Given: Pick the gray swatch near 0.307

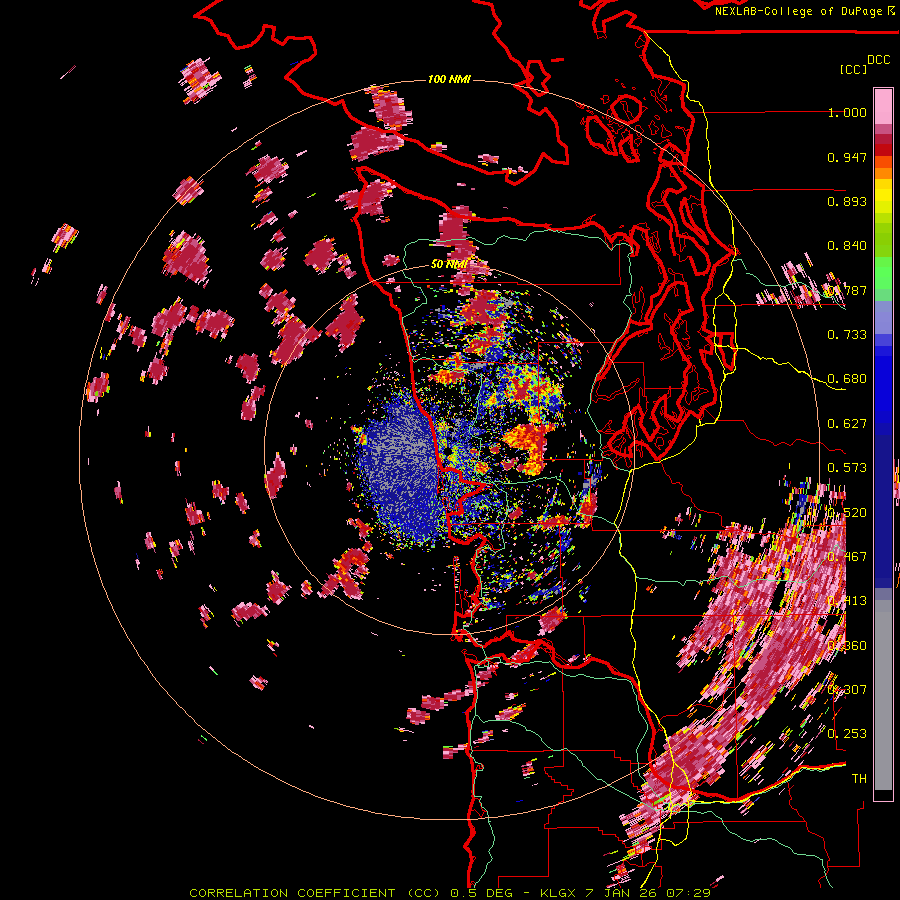Looking at the screenshot, I should pyautogui.click(x=883, y=695).
